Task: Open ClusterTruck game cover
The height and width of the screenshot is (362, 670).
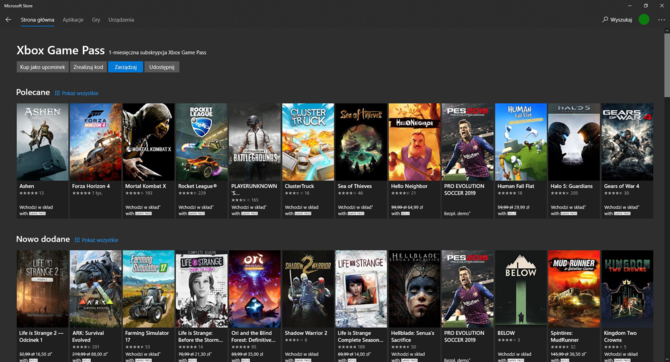Action: pyautogui.click(x=308, y=141)
